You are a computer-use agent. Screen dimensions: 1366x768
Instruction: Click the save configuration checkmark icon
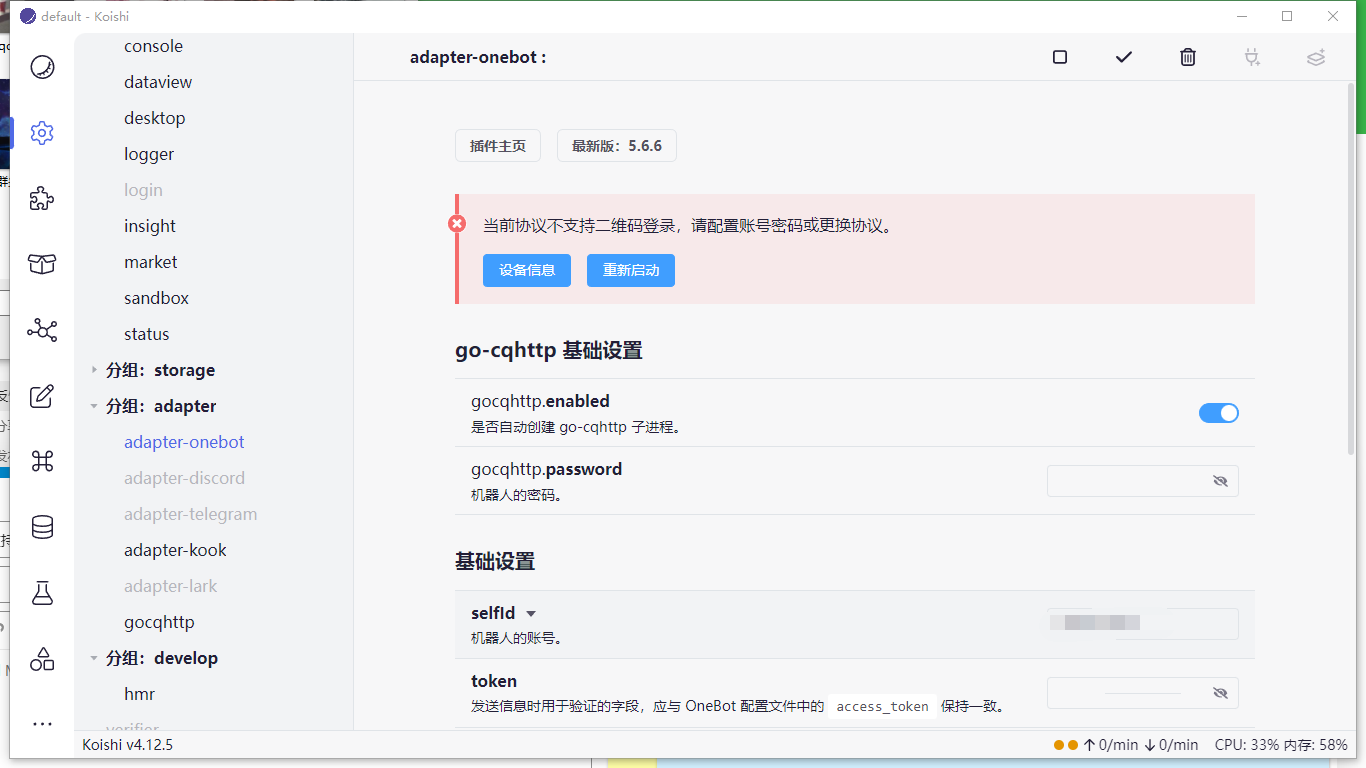point(1124,57)
